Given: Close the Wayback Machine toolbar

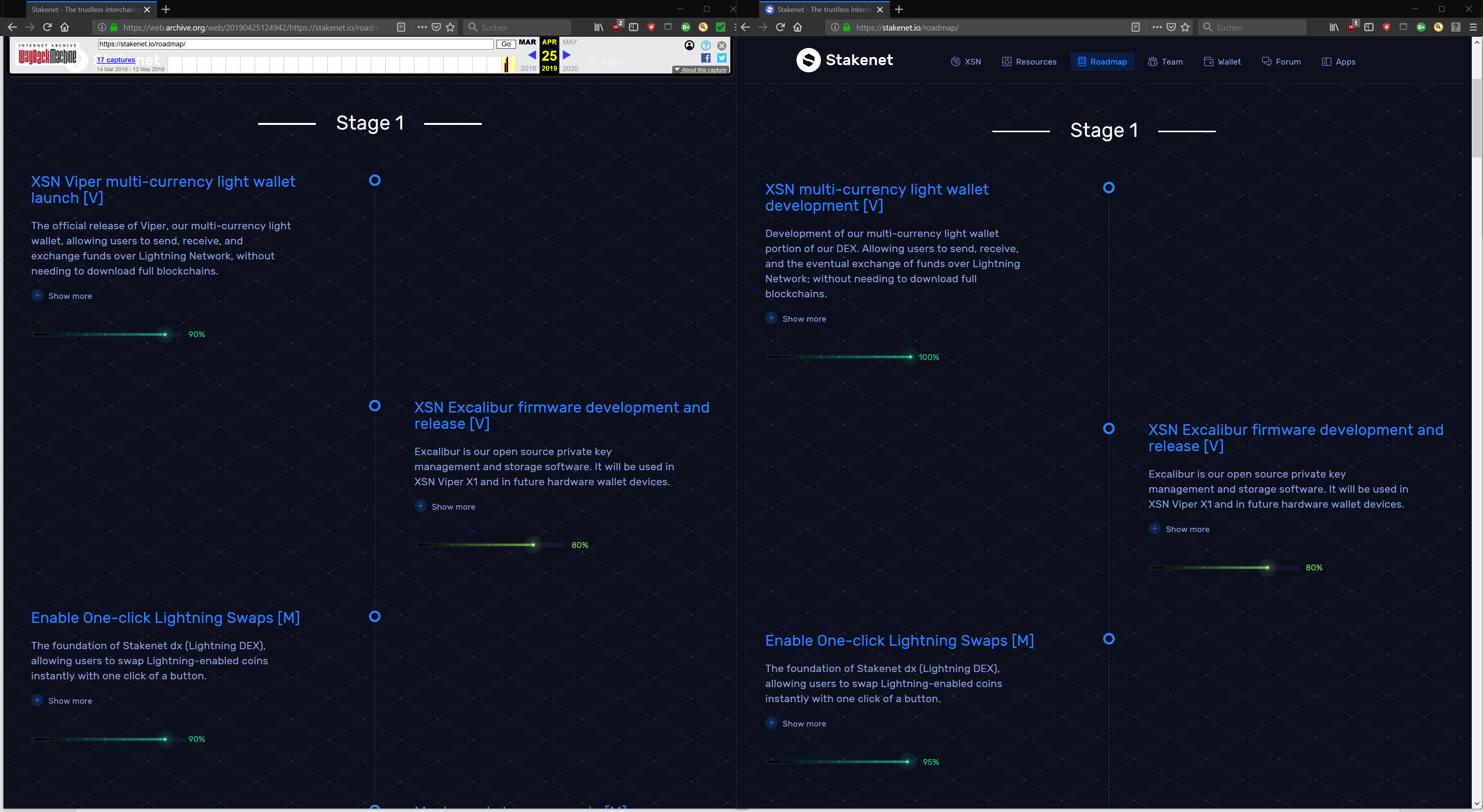Looking at the screenshot, I should click(x=722, y=46).
